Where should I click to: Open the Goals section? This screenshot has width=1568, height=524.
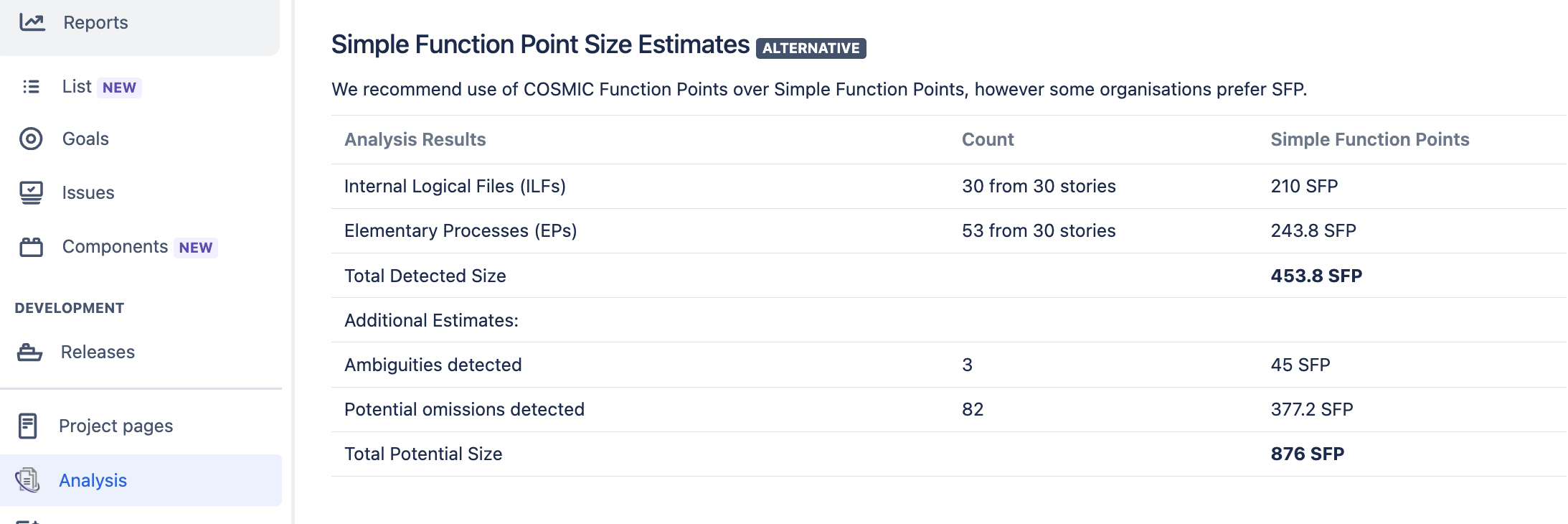pyautogui.click(x=85, y=139)
